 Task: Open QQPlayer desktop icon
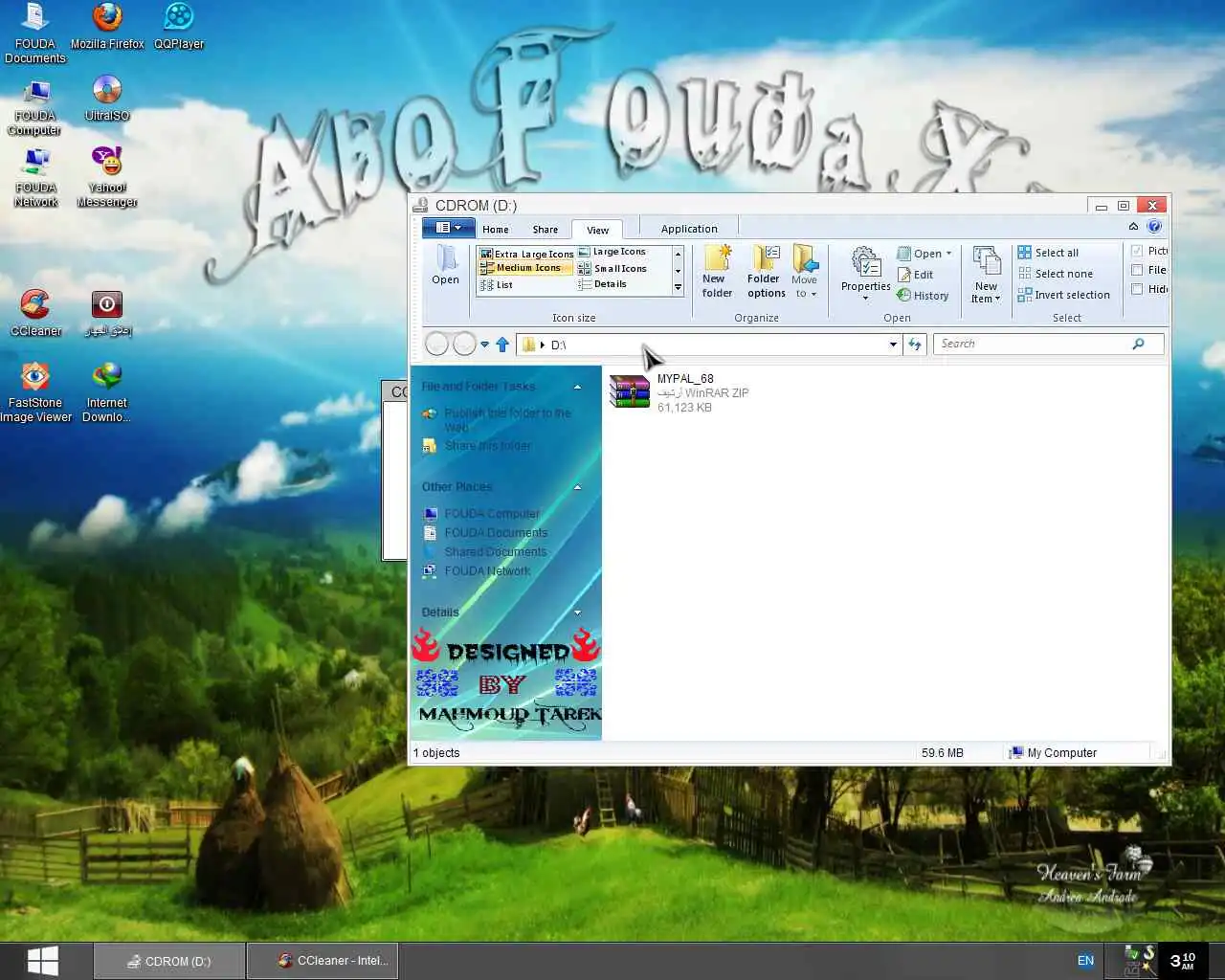pyautogui.click(x=179, y=27)
